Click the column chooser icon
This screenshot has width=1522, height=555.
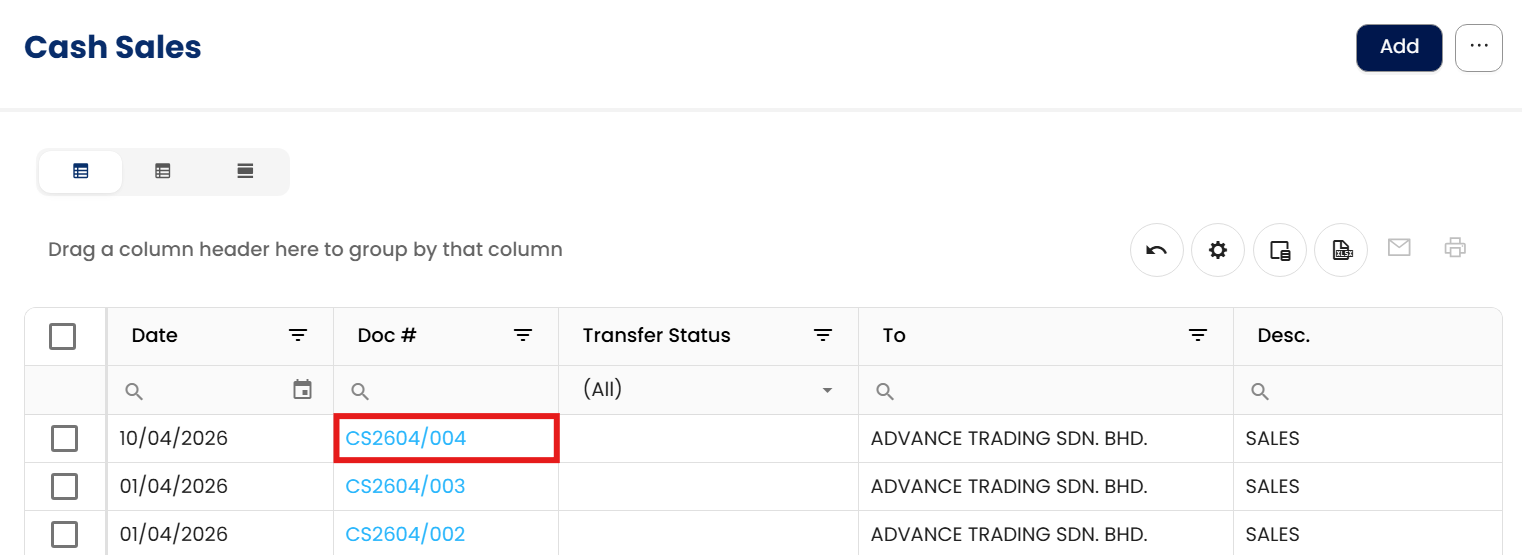tap(1280, 250)
